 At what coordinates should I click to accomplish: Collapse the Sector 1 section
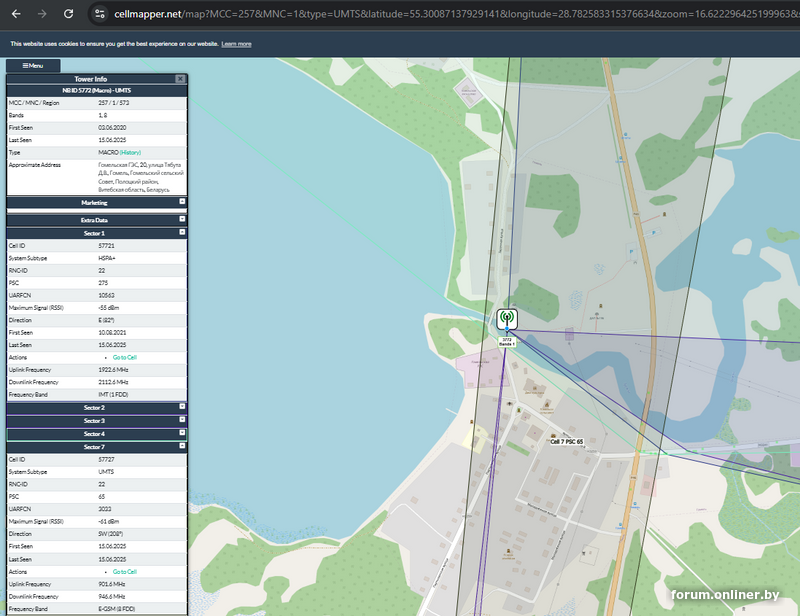click(182, 231)
